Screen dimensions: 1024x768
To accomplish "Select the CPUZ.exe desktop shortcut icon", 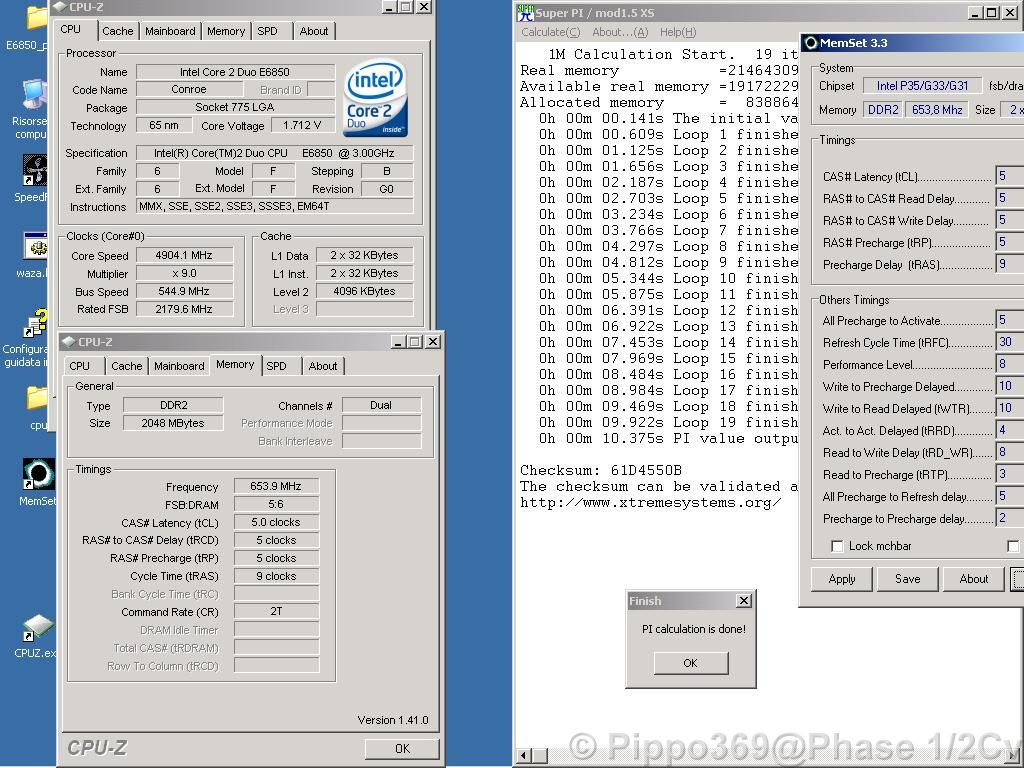I will point(36,628).
